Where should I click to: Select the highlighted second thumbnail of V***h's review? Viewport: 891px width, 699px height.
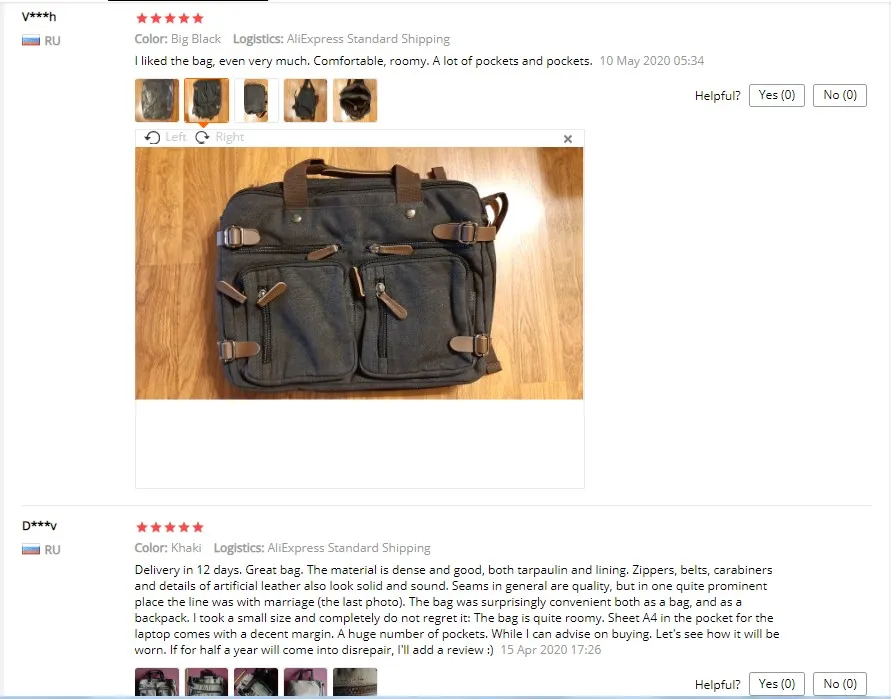(206, 101)
